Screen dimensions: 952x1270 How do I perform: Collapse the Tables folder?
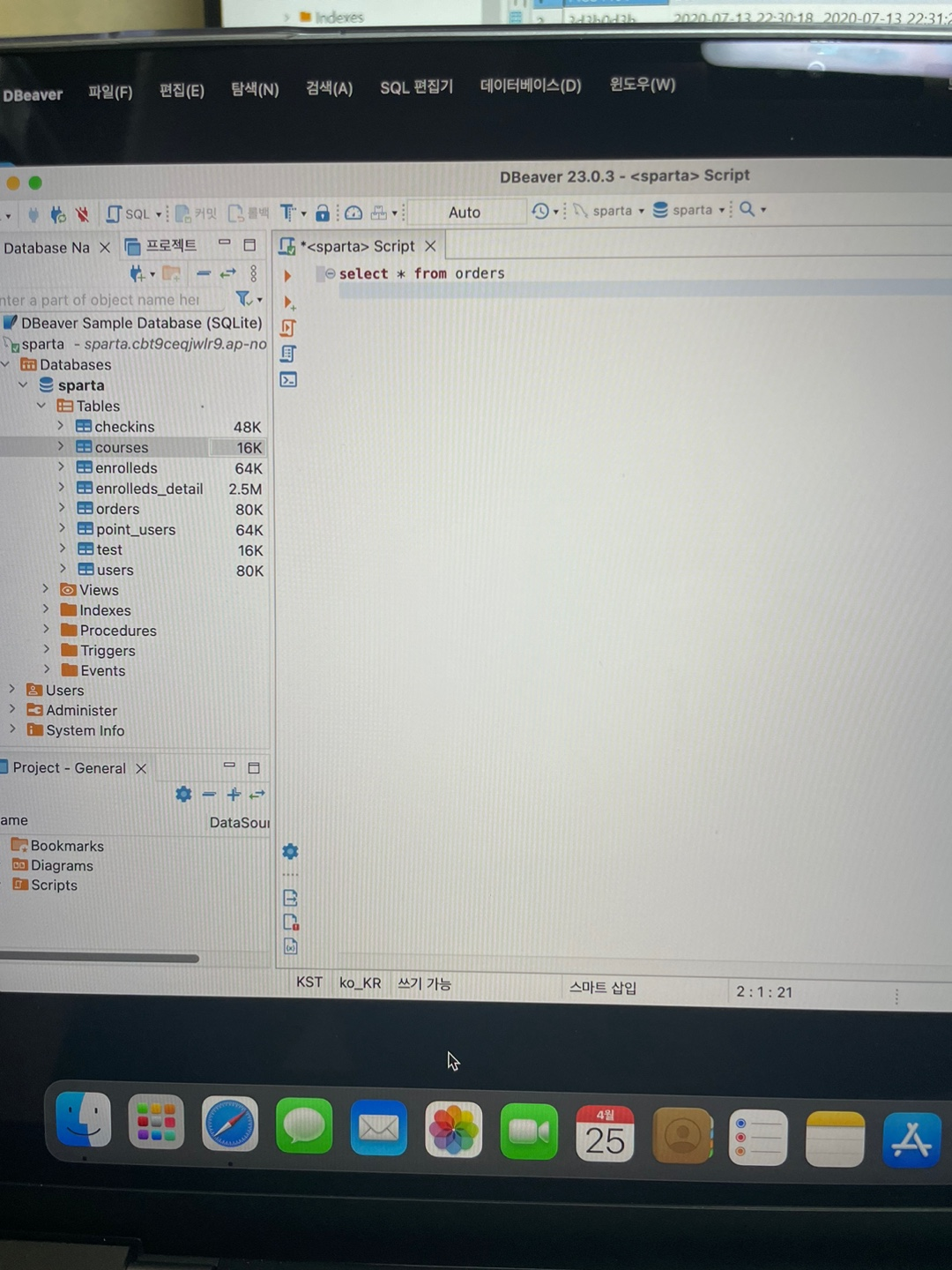41,406
